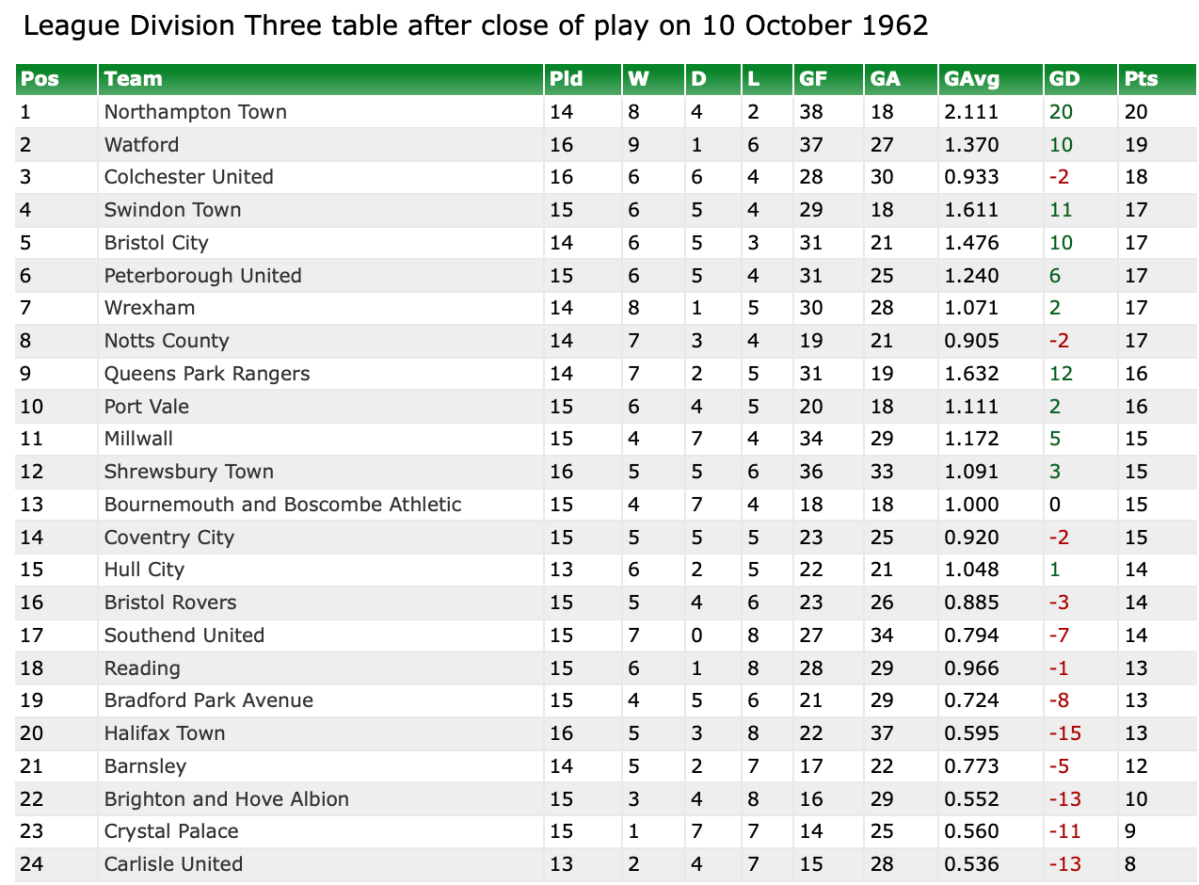The width and height of the screenshot is (1199, 885).
Task: Select the Pld column header
Action: tap(566, 79)
